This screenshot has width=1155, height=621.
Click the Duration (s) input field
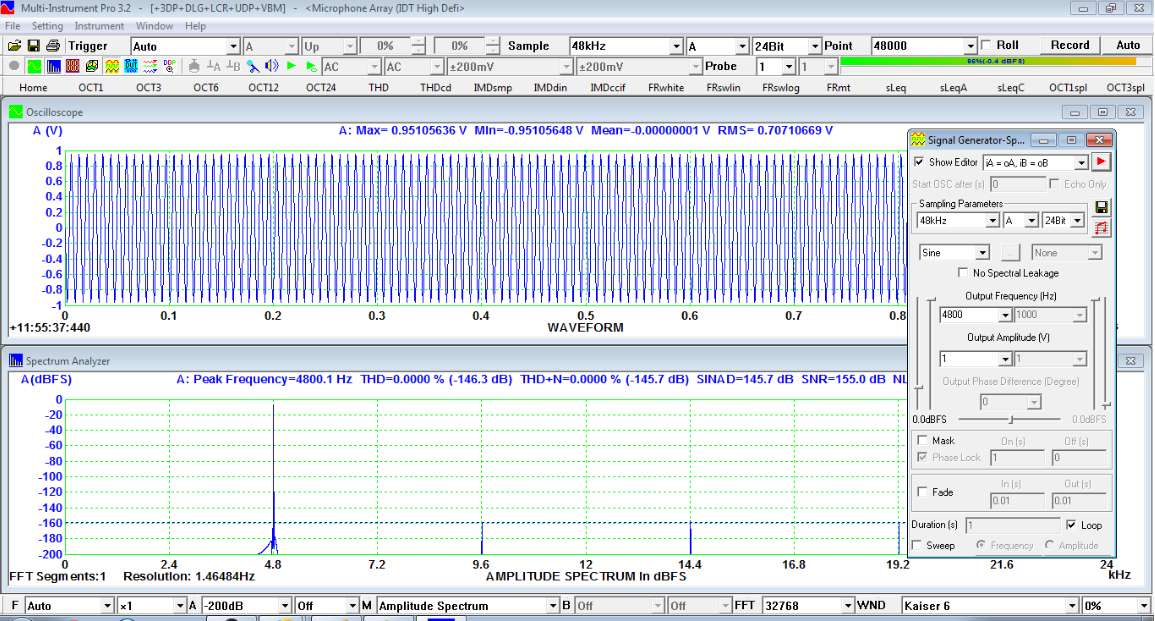pos(1013,524)
